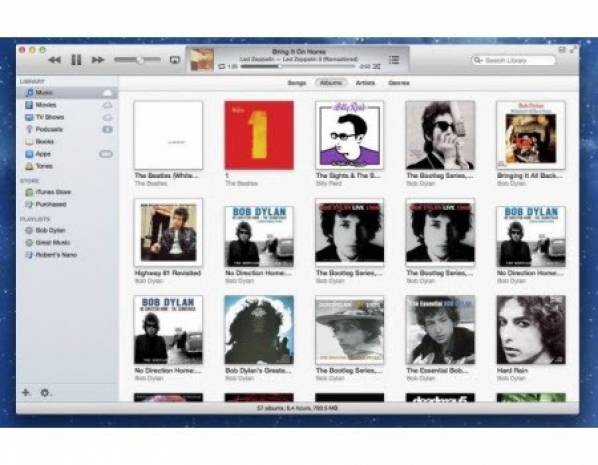Open the AirPlay output icon
The height and width of the screenshot is (465, 598).
point(175,60)
